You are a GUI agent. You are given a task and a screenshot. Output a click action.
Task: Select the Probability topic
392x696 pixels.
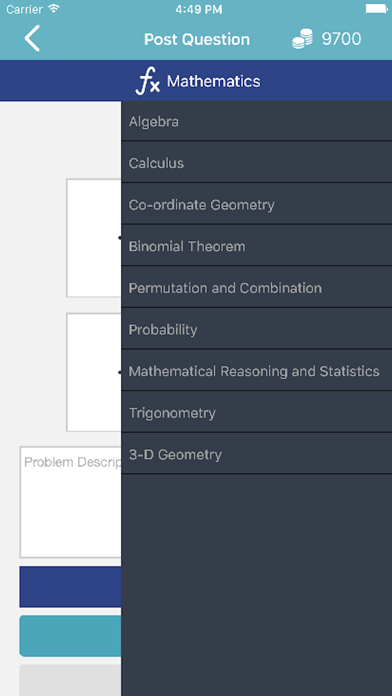pos(257,329)
